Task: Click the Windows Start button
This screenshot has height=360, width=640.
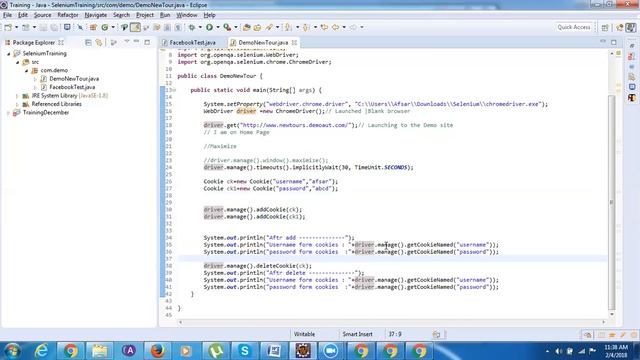Action: (x=12, y=351)
